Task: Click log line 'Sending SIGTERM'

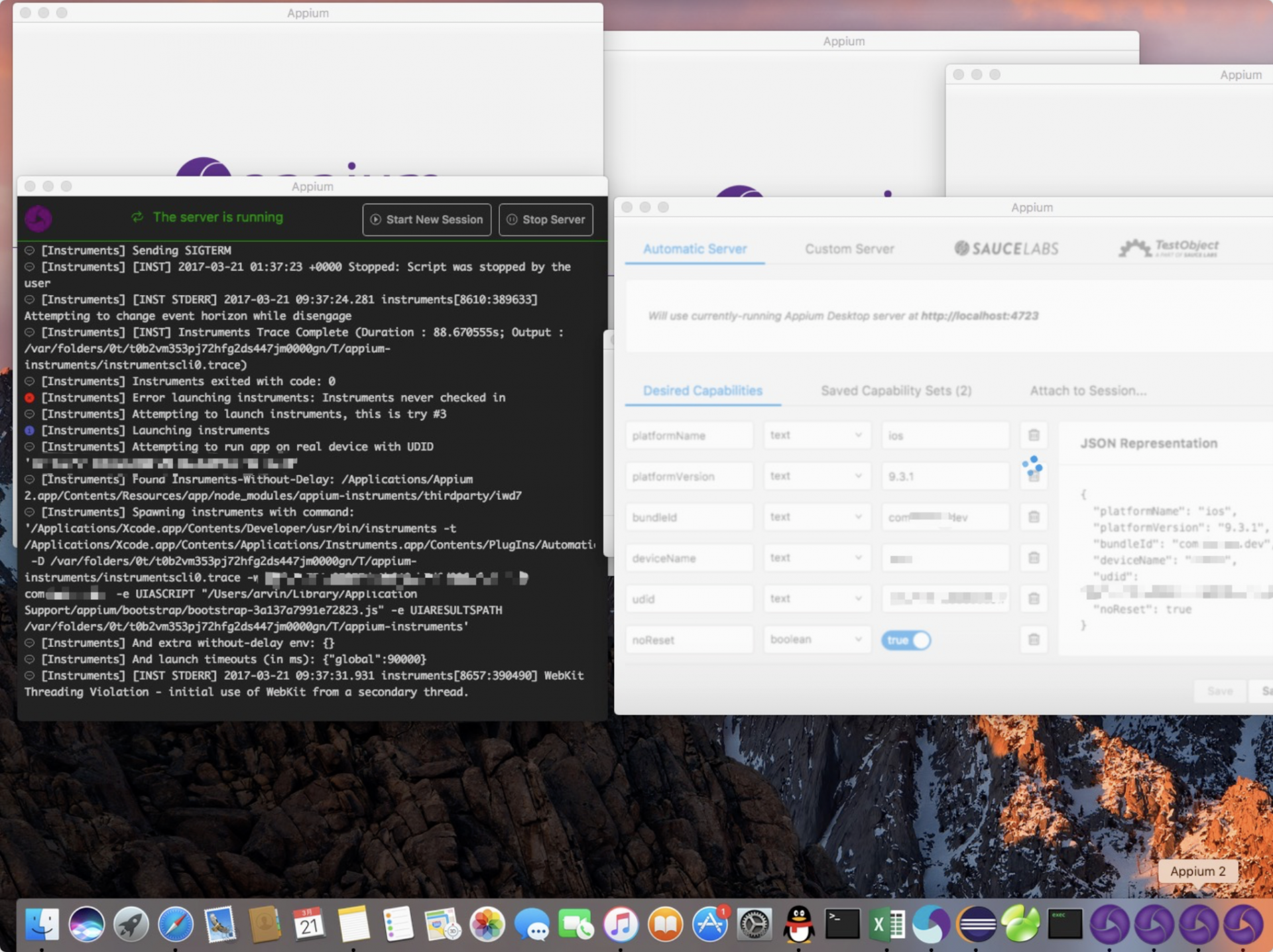Action: point(136,250)
